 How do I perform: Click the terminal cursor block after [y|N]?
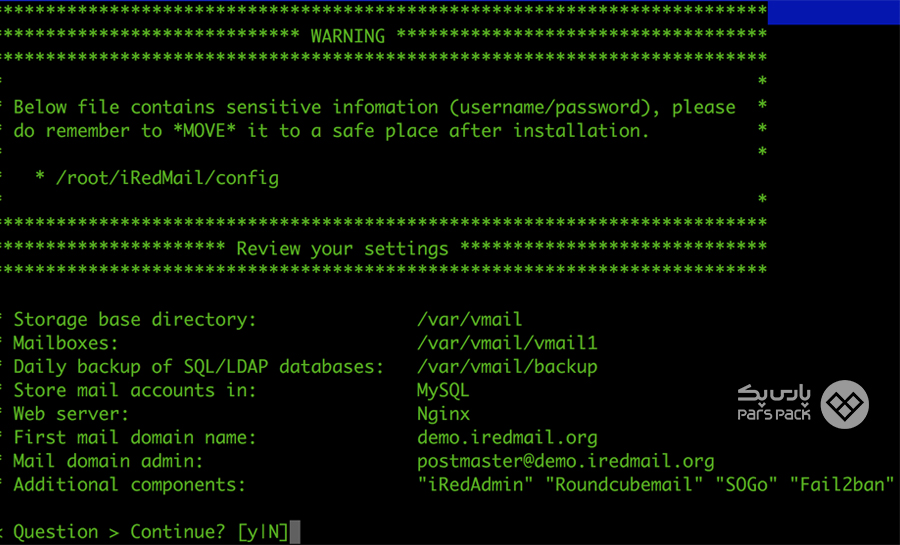(x=295, y=532)
